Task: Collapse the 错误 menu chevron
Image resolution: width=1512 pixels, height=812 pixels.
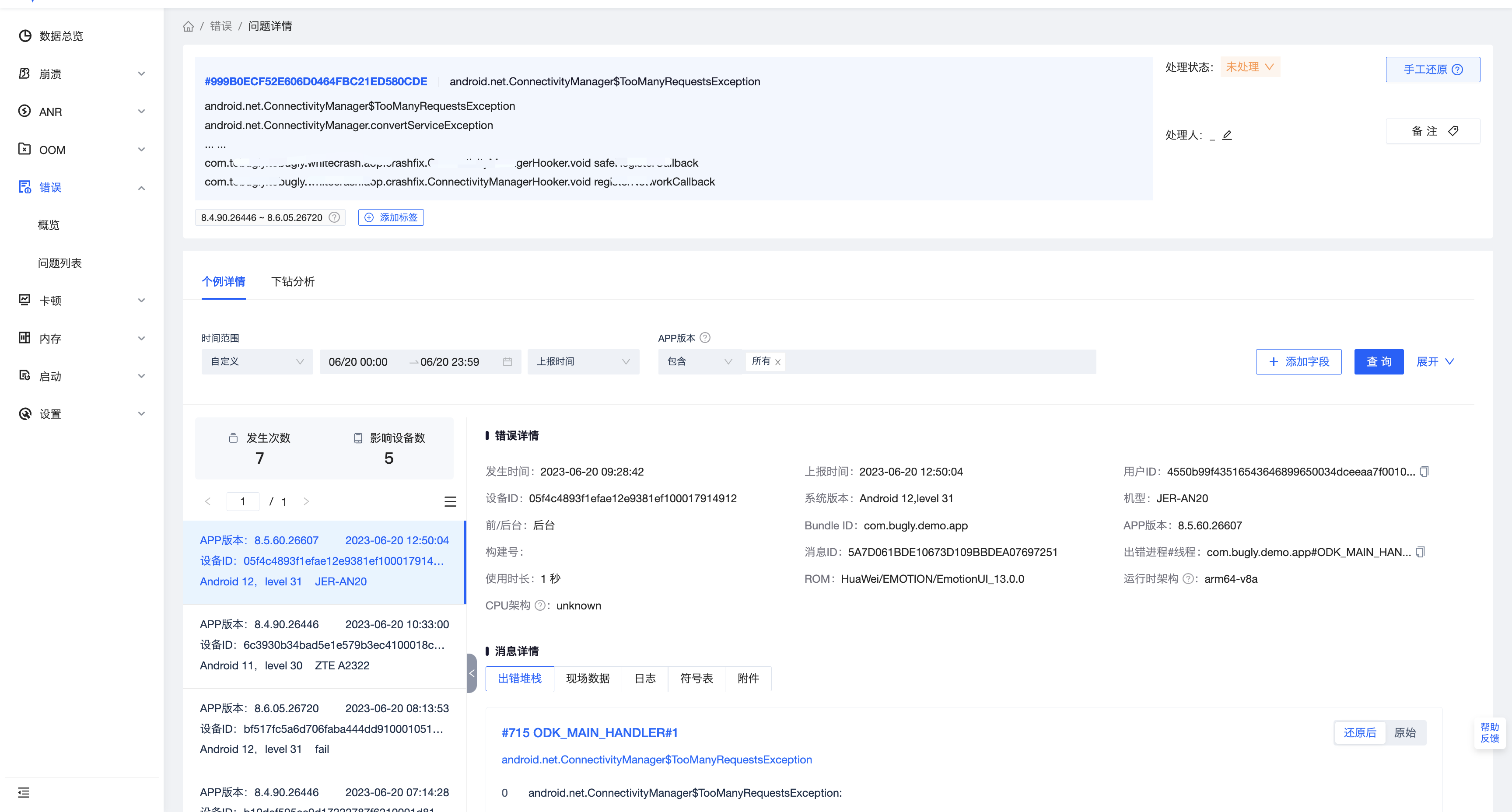Action: point(141,188)
